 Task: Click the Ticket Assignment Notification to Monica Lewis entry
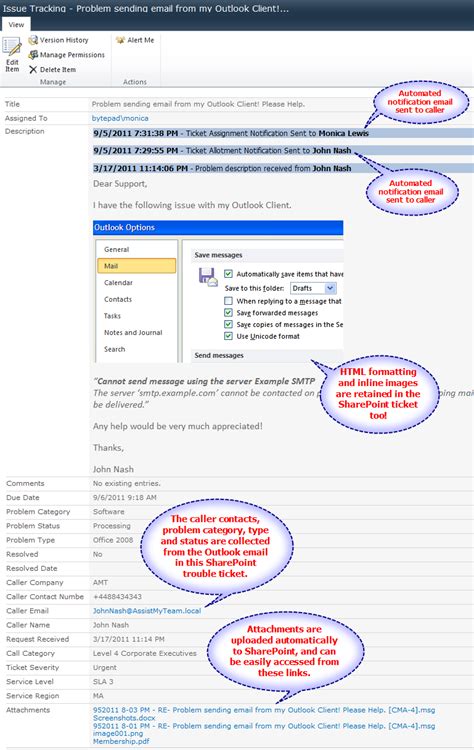(283, 133)
